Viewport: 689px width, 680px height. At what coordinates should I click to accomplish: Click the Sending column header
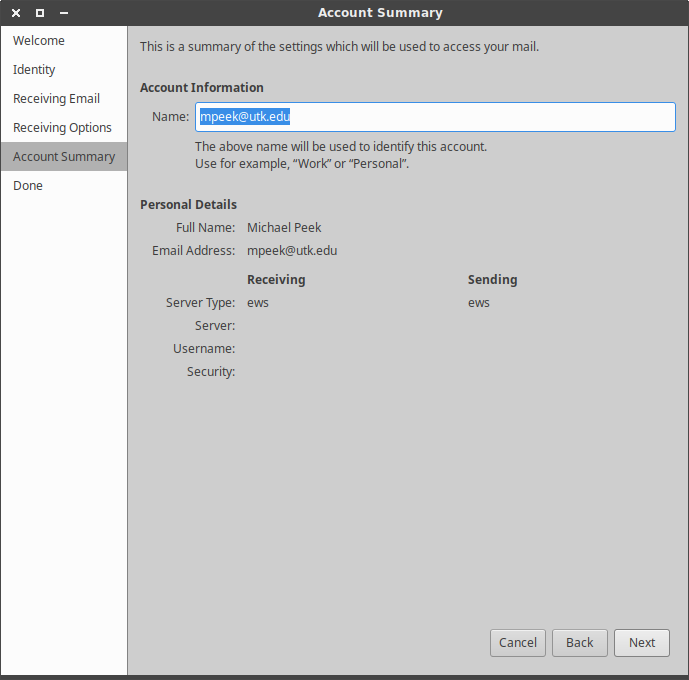[492, 280]
